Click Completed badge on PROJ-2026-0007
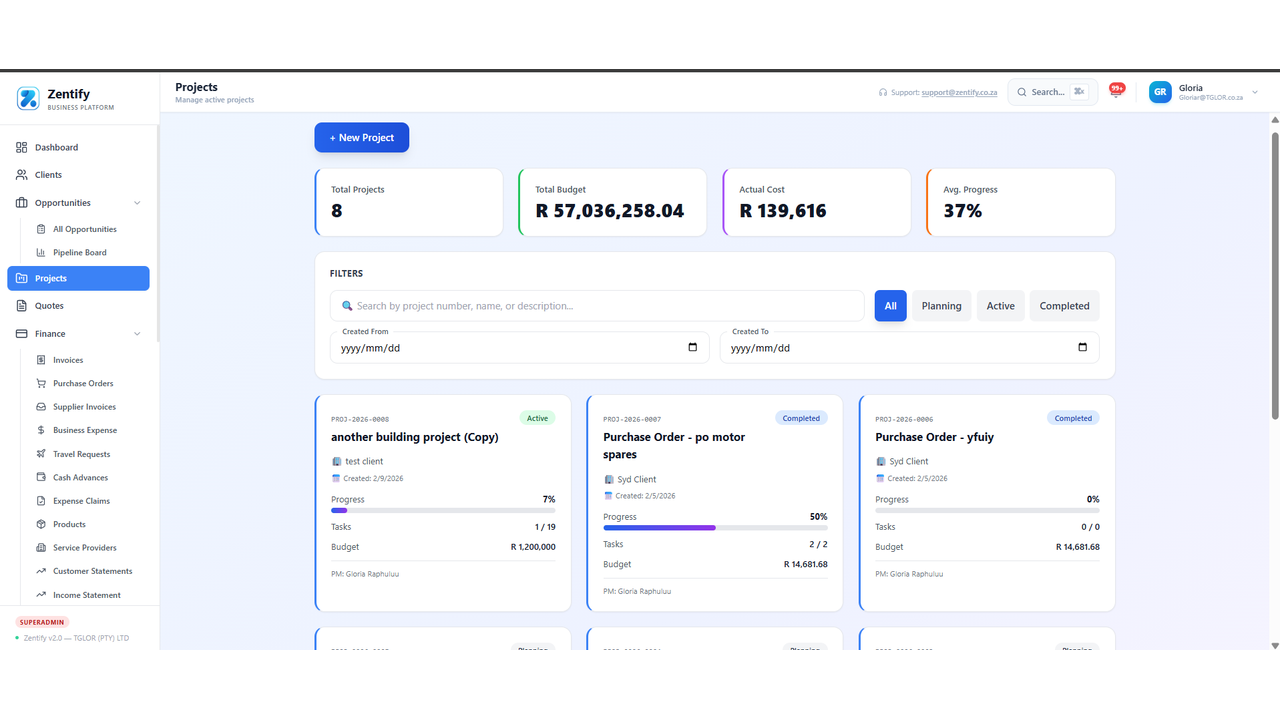 point(801,418)
